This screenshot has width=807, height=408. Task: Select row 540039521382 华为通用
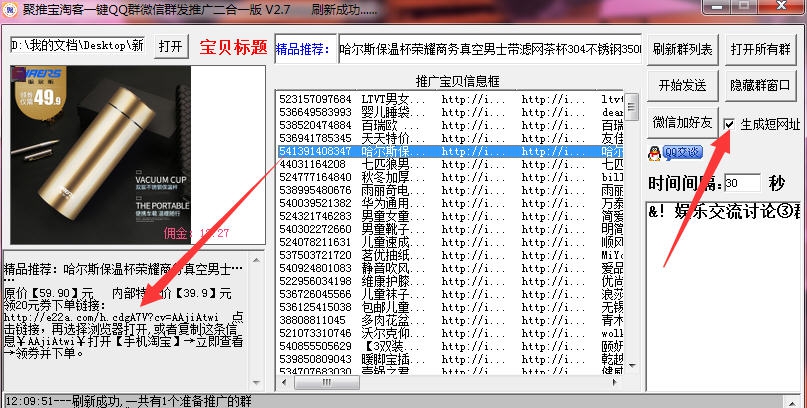coord(450,203)
